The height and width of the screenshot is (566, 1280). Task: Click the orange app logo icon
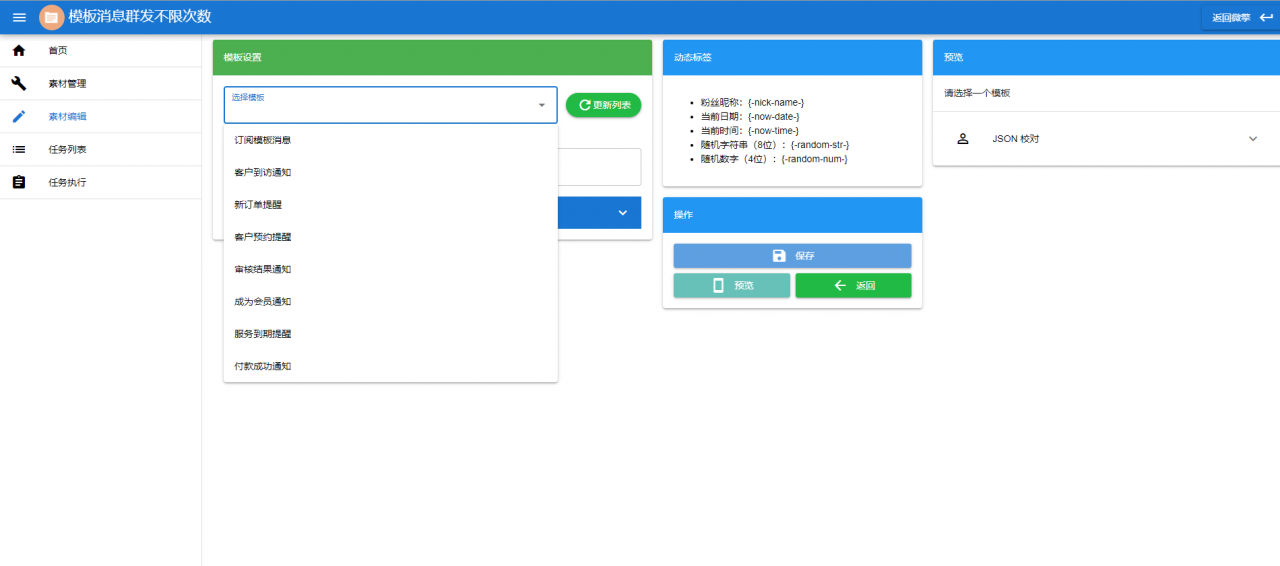pos(51,17)
